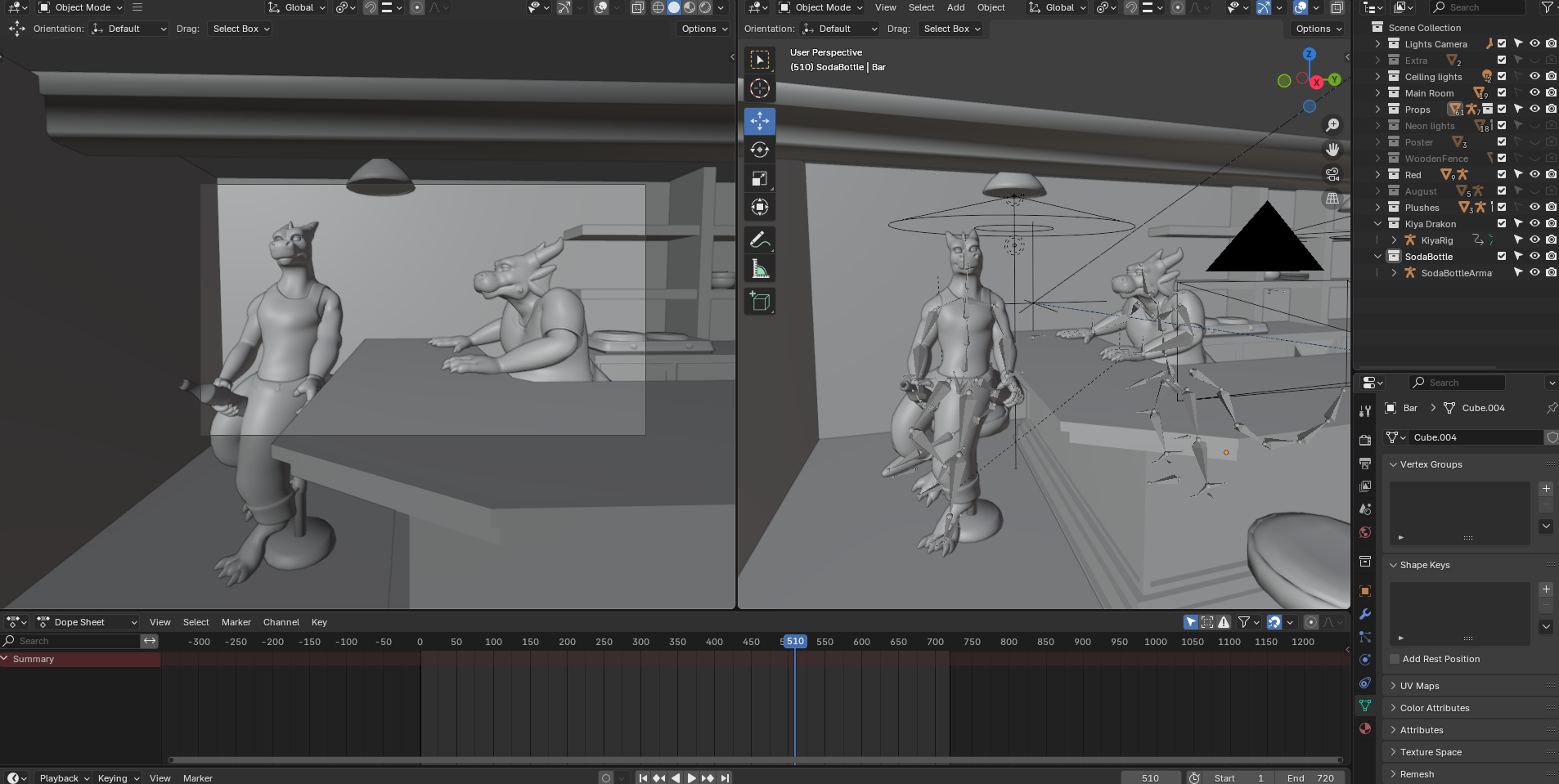Select the Move tool in viewport toolbar

(x=759, y=121)
